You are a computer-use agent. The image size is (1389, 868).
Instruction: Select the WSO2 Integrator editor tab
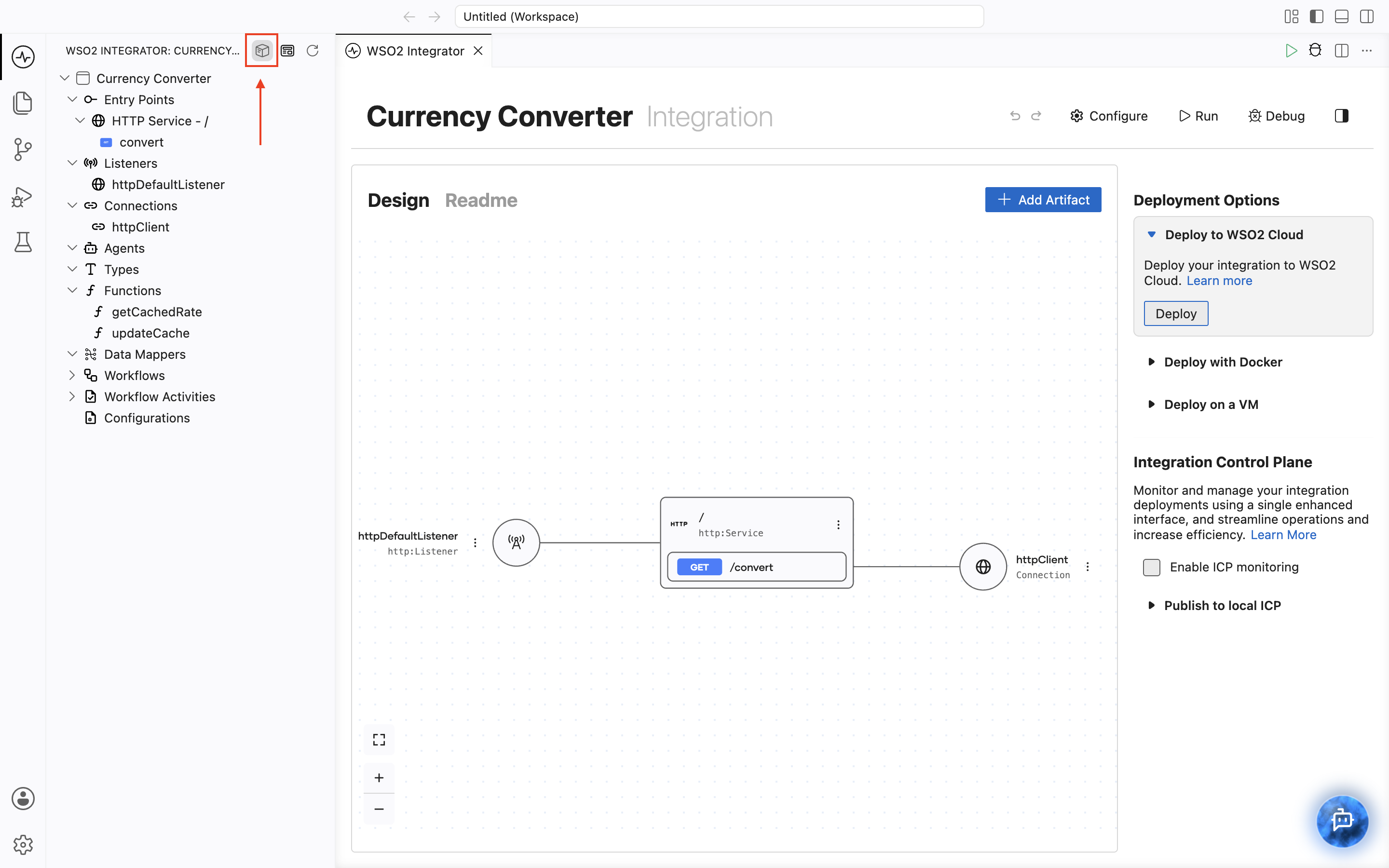[x=415, y=51]
